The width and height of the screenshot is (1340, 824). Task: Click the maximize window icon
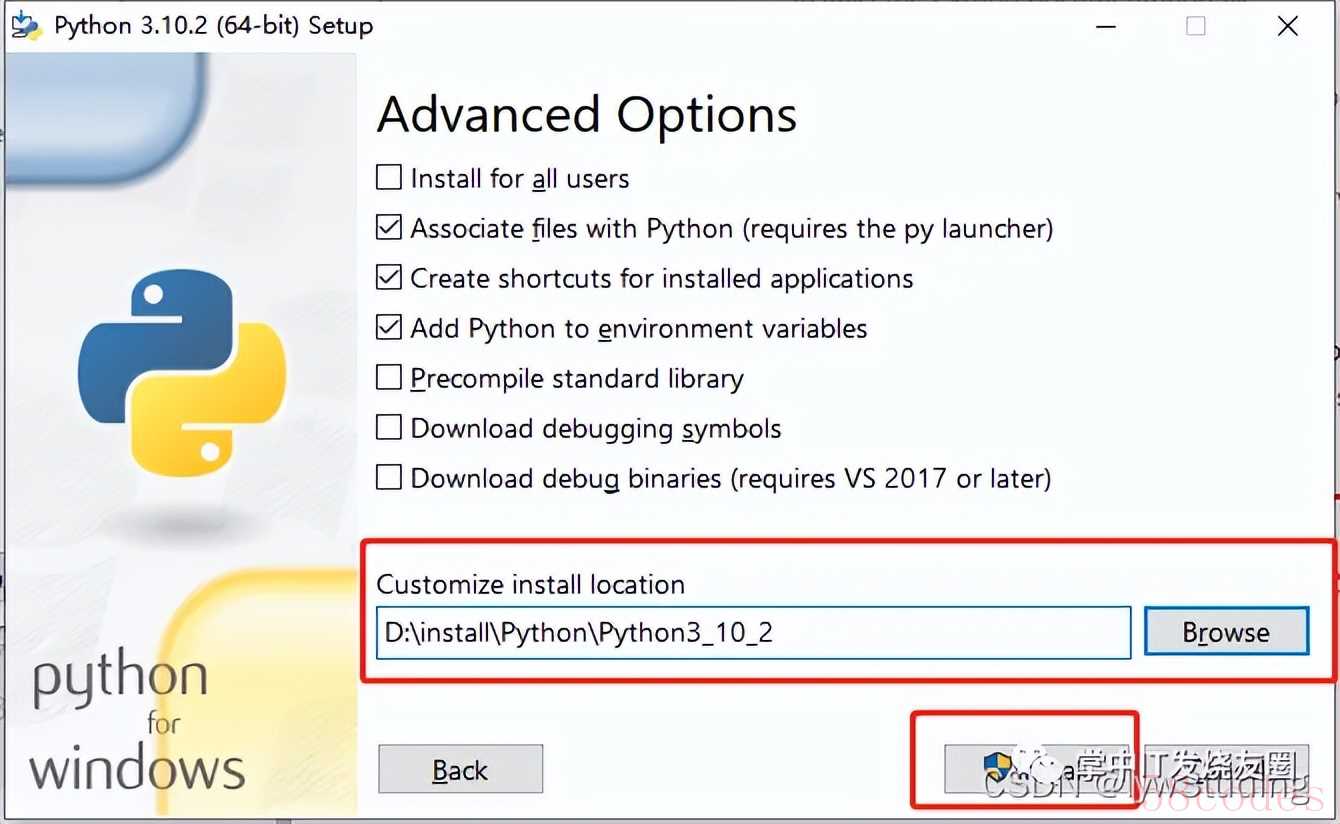point(1195,26)
